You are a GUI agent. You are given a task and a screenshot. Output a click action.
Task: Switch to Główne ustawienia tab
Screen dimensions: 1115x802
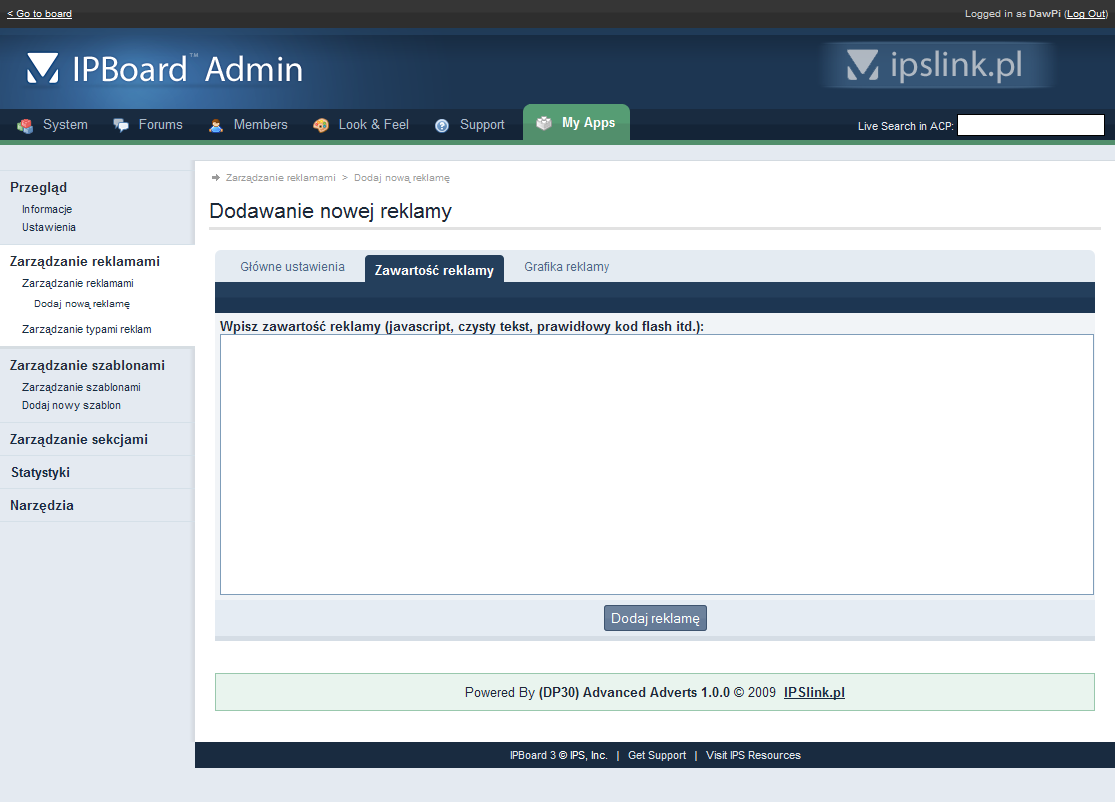292,267
